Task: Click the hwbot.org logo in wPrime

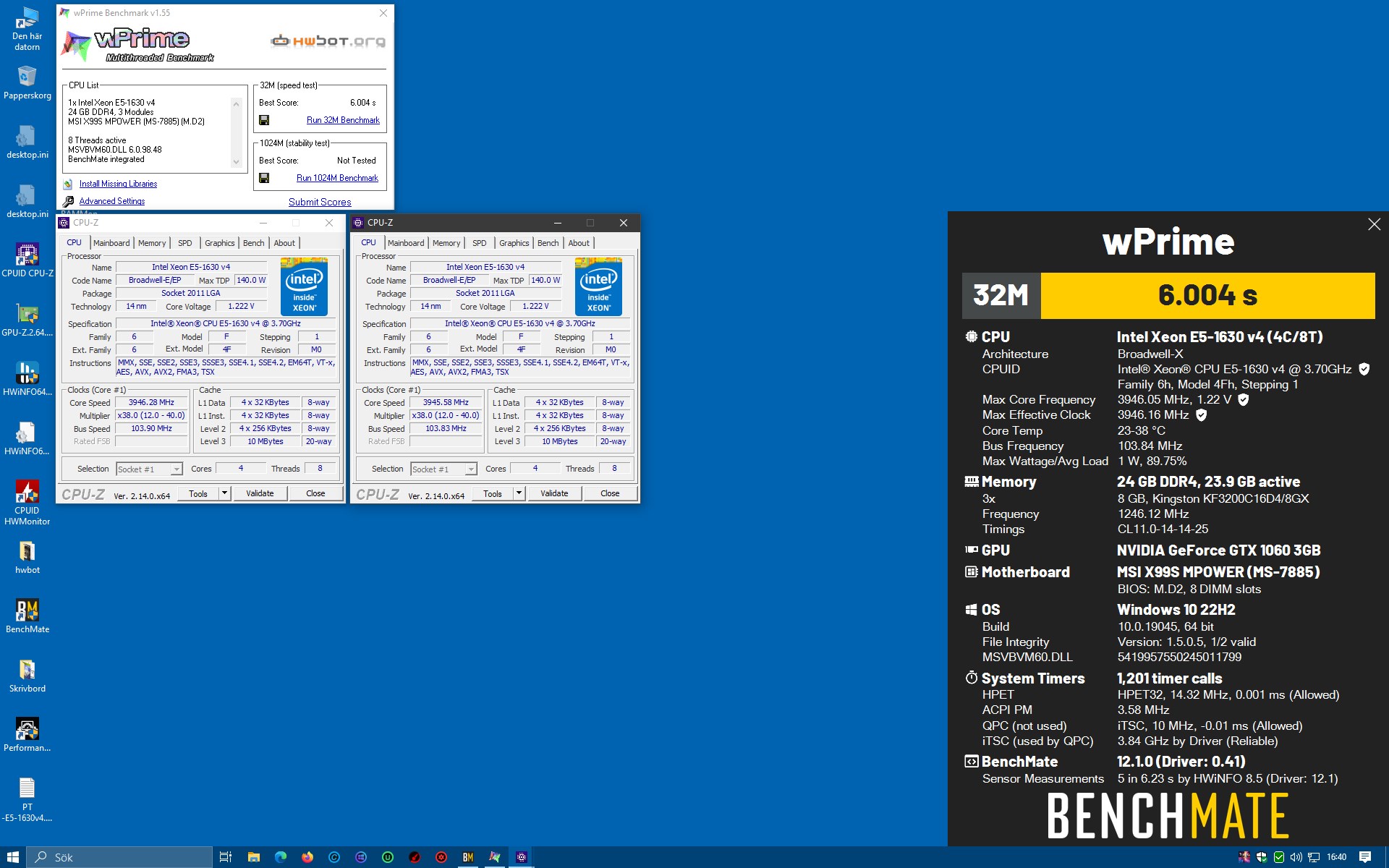Action: (328, 41)
